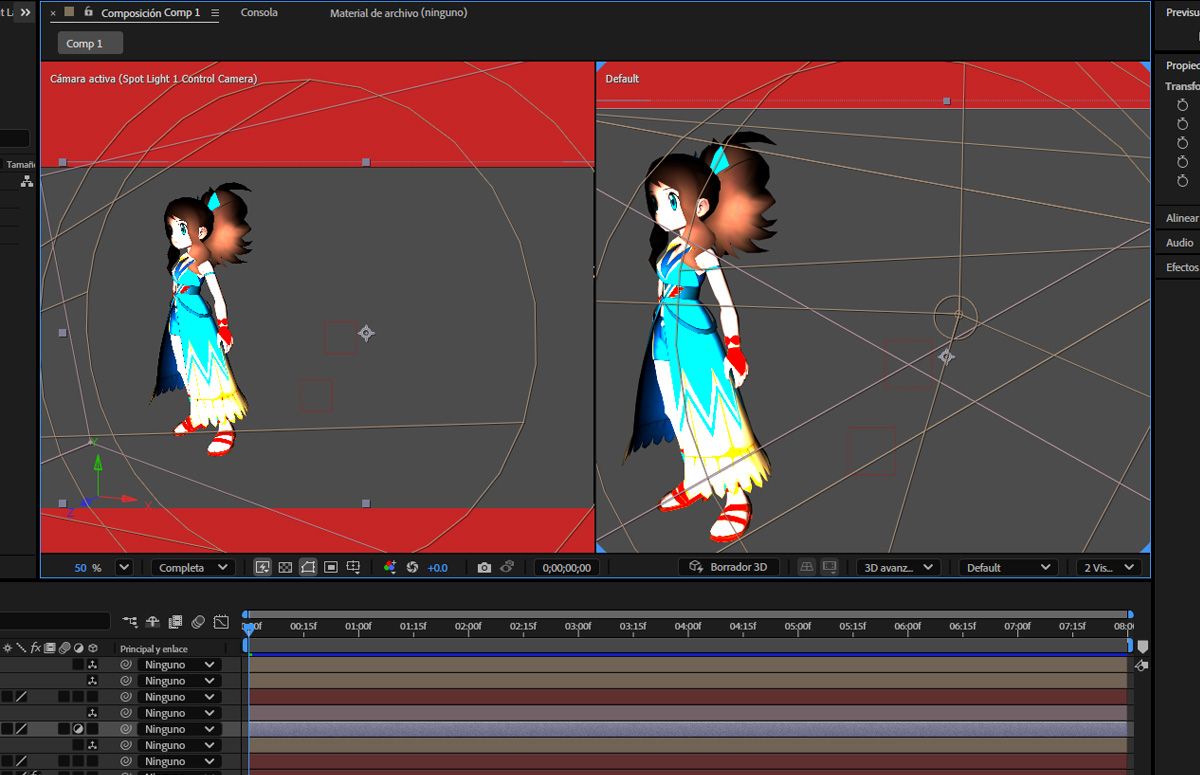1200x775 pixels.
Task: Toggle adjustment layer switch on the highlighted layer row
Action: tap(78, 729)
